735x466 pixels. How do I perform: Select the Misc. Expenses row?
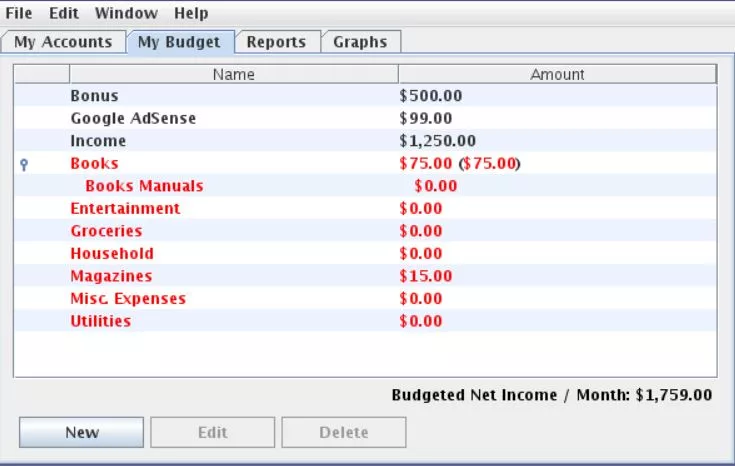tap(366, 298)
